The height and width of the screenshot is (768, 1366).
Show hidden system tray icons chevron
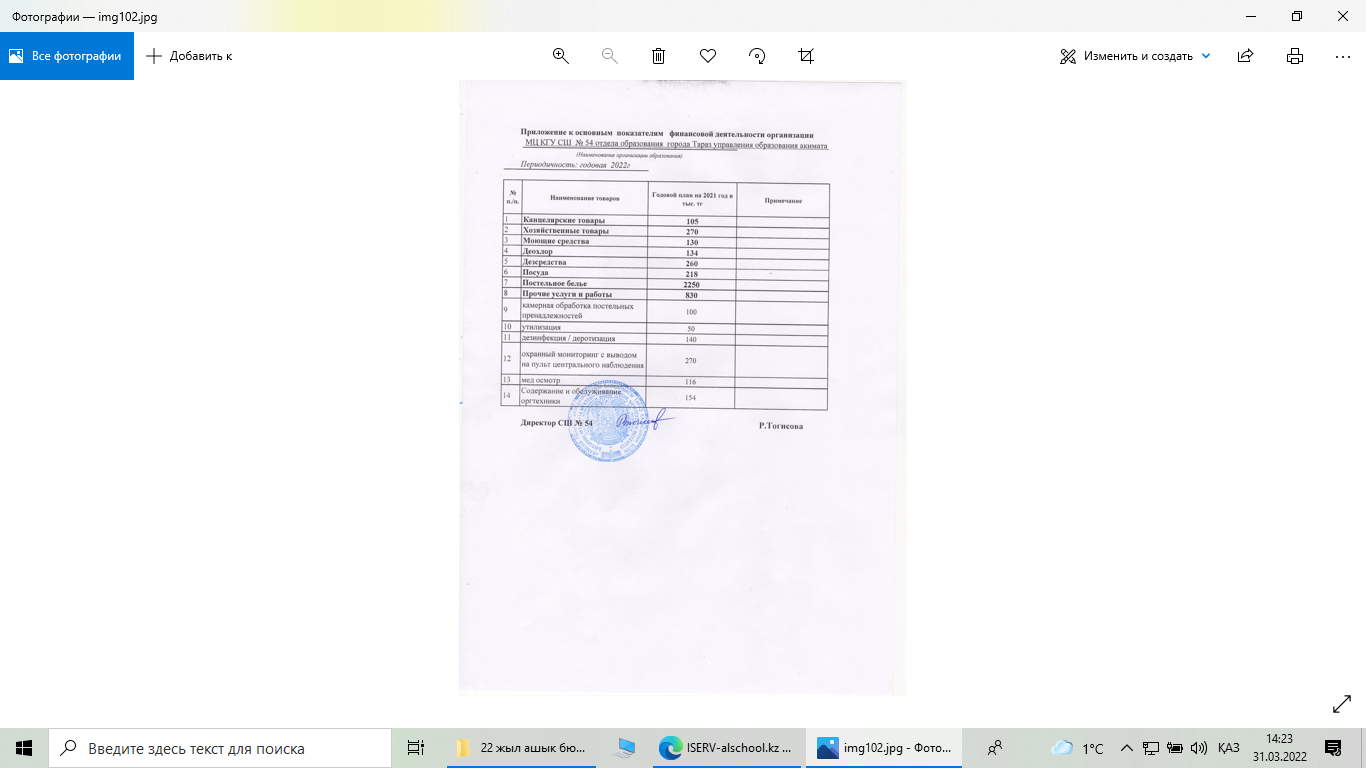[1126, 748]
